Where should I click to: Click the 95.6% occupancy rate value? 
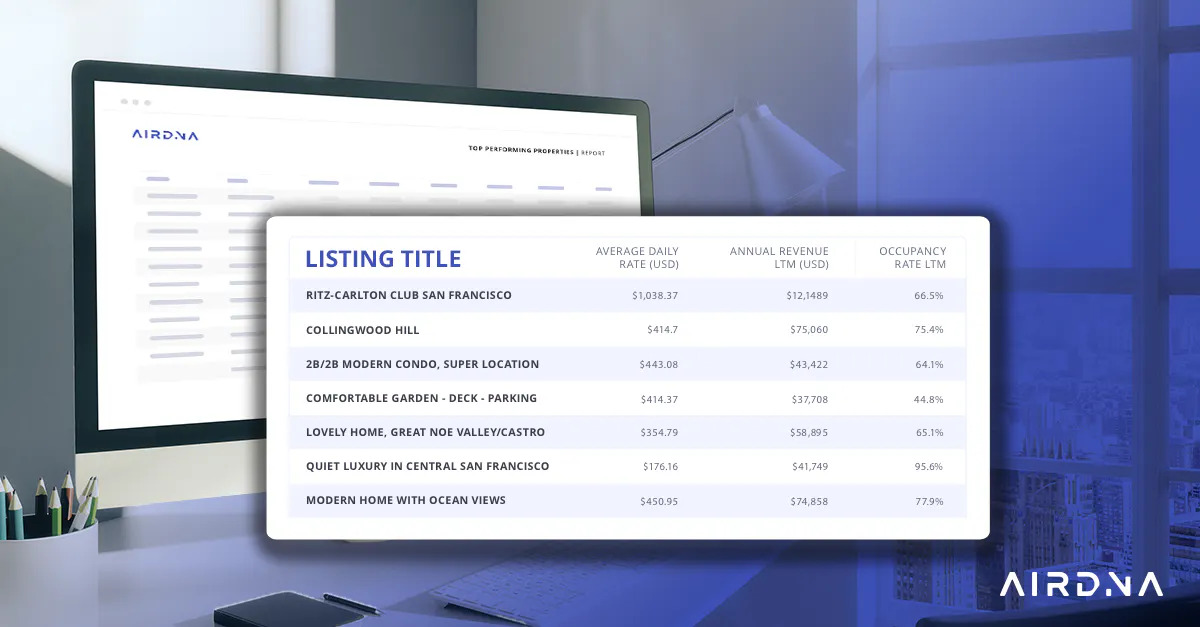930,466
